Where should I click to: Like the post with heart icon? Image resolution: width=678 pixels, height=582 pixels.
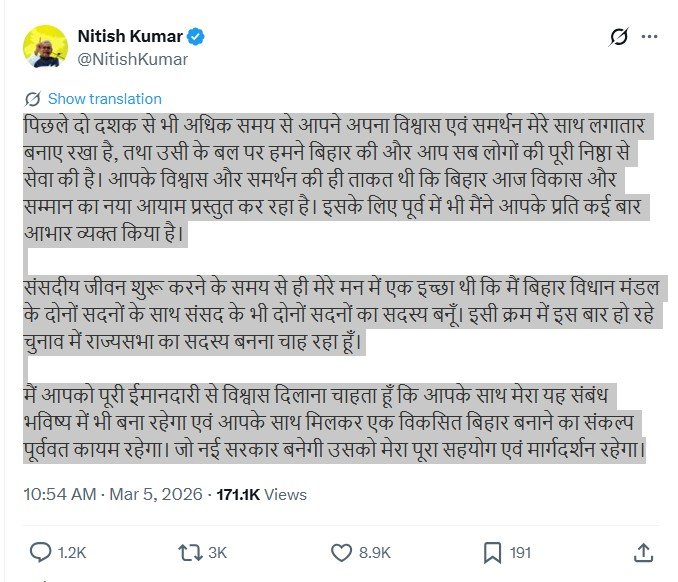point(341,552)
